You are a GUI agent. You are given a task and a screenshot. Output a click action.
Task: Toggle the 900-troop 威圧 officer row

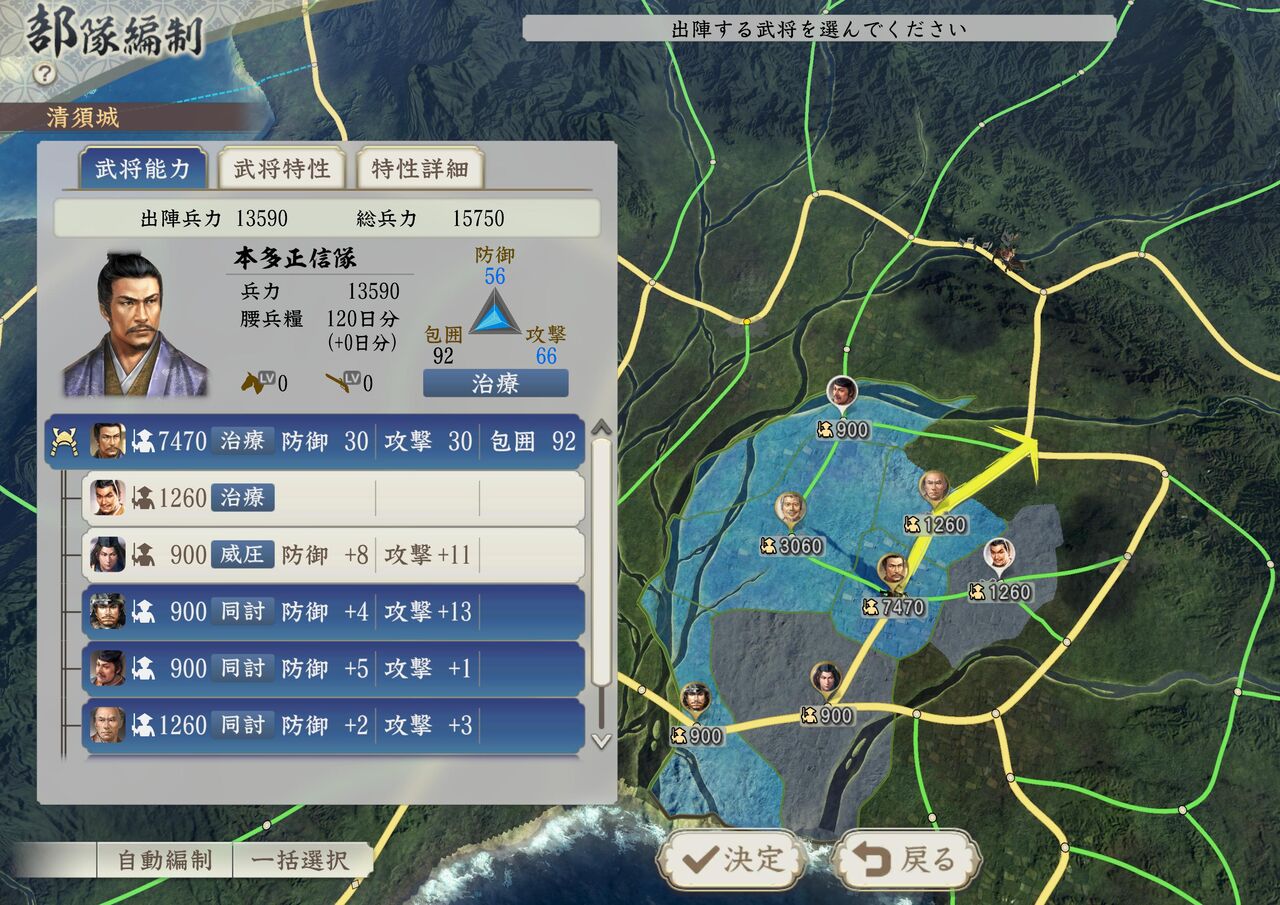coord(334,555)
